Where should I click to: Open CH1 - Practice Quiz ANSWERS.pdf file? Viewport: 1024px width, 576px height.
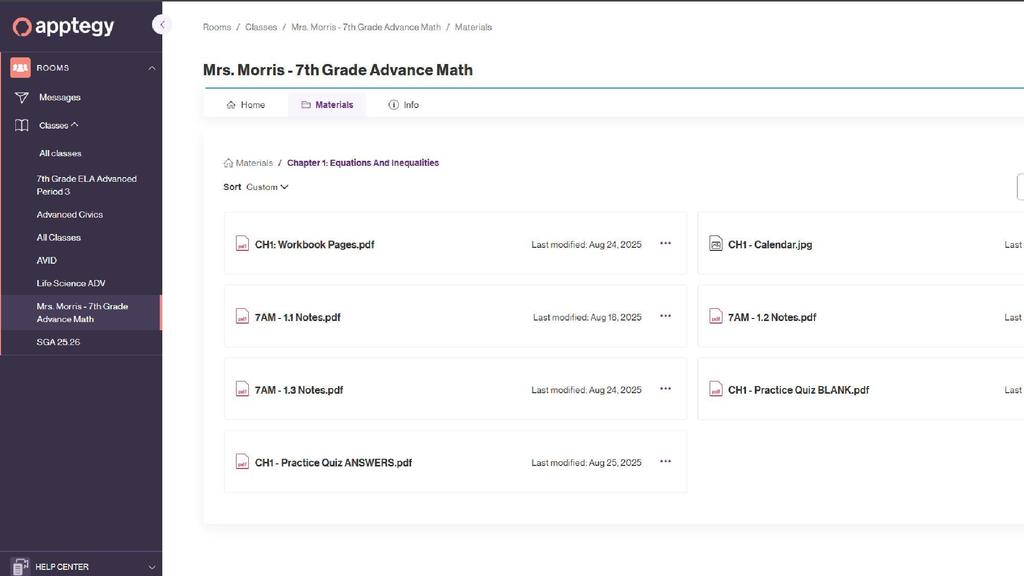point(333,462)
